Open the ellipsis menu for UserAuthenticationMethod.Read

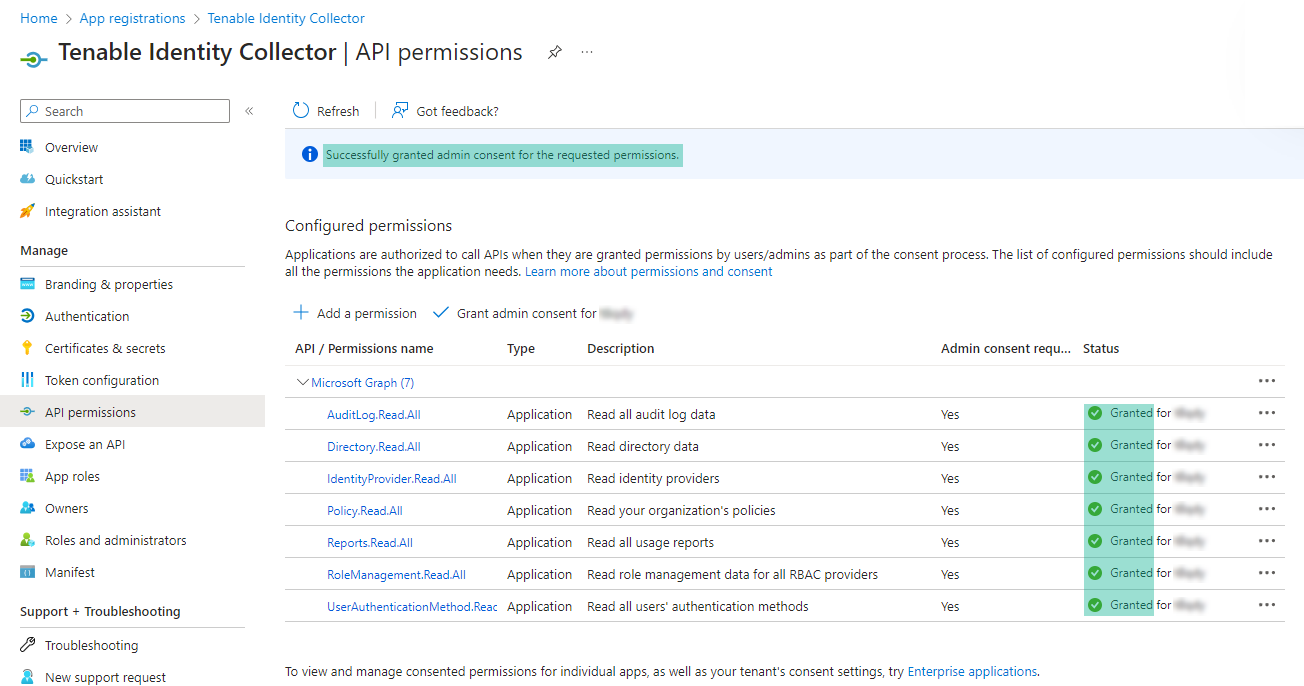coord(1267,605)
